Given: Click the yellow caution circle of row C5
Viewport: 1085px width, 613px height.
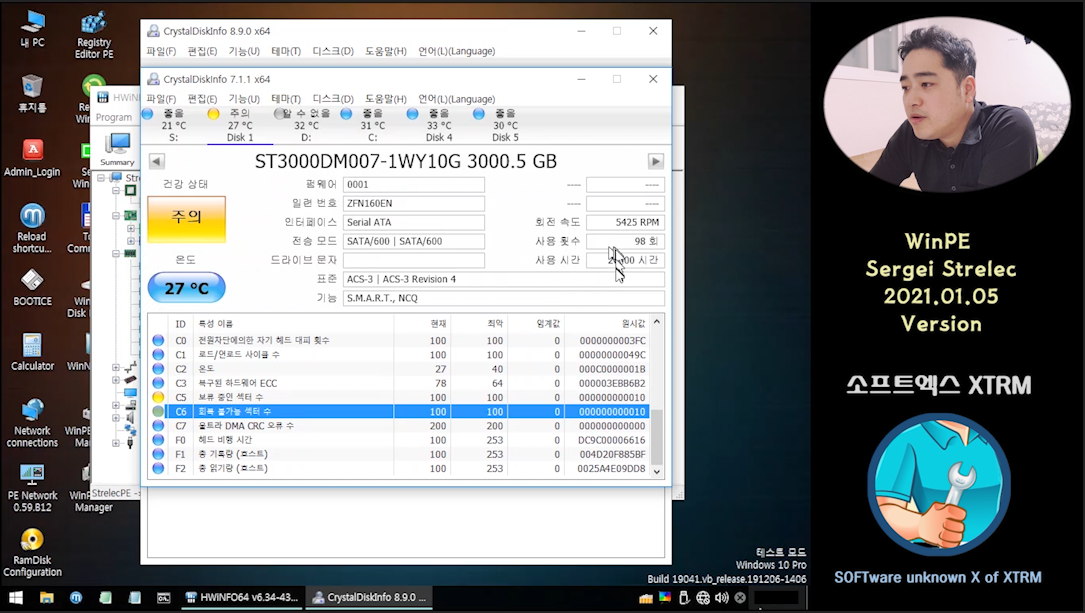Looking at the screenshot, I should point(158,397).
